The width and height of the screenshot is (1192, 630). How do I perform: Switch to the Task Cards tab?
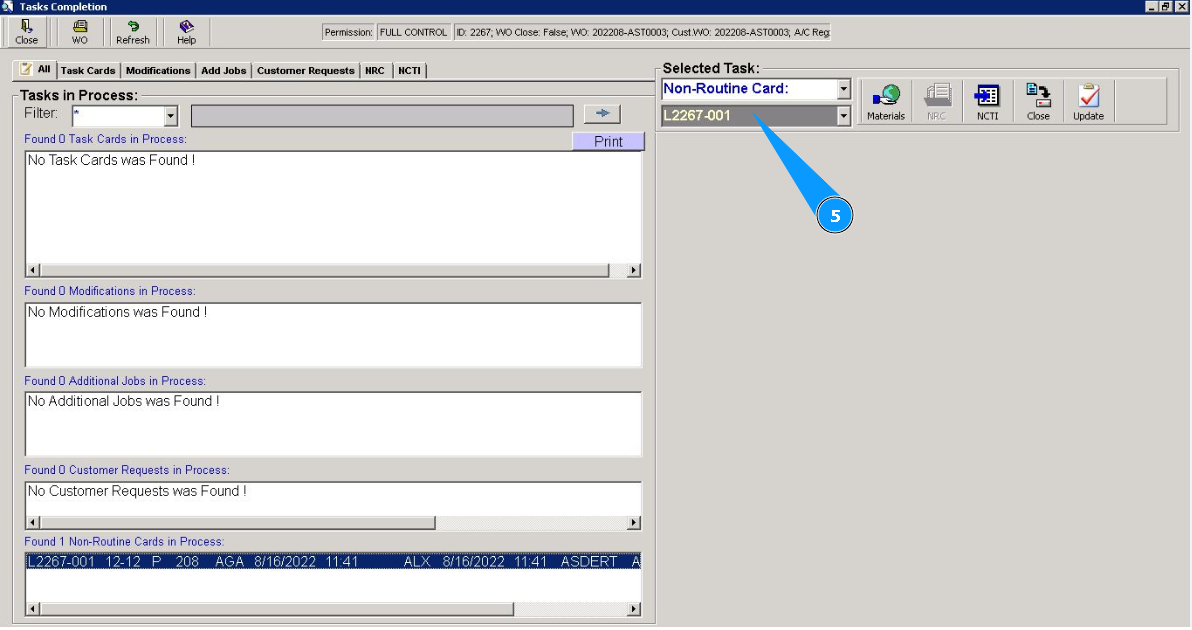pos(87,71)
